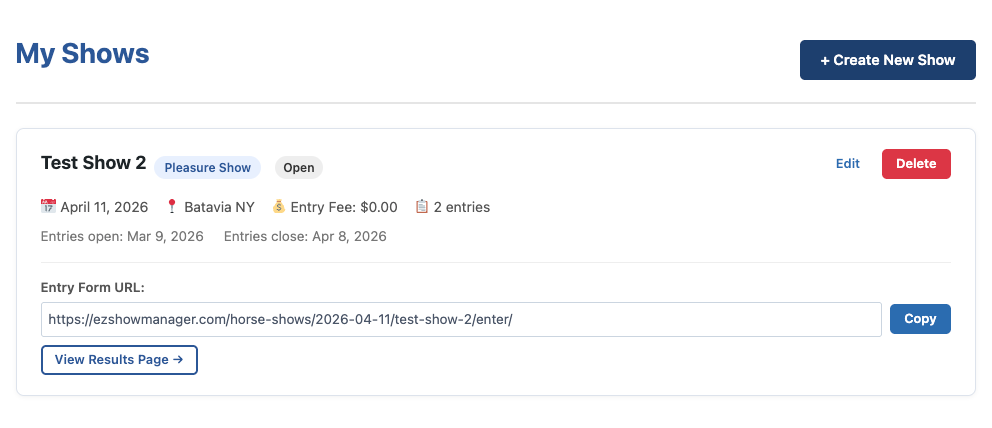The height and width of the screenshot is (428, 992).
Task: Select the Test Show 2 title
Action: point(93,163)
